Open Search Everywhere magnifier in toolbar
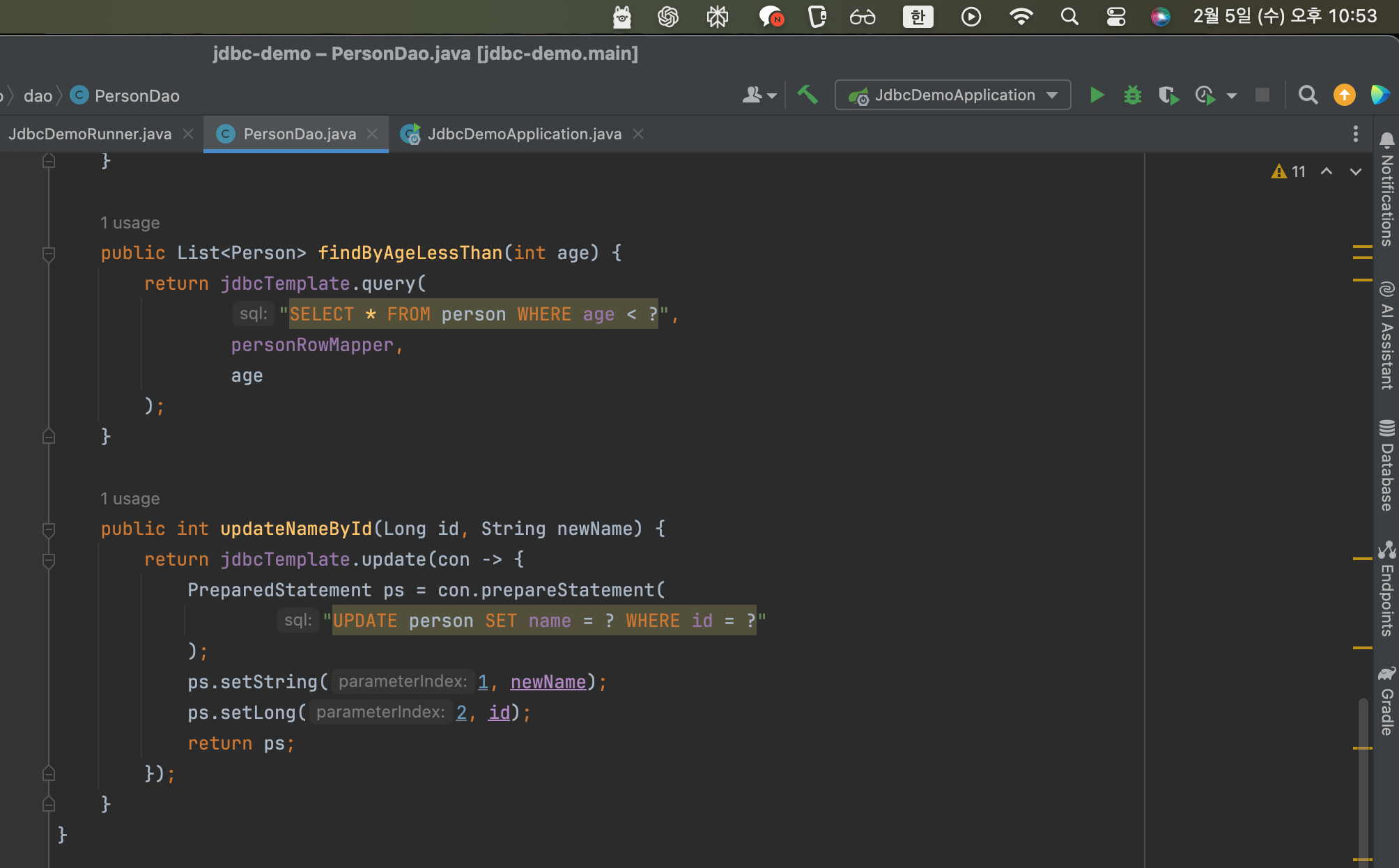Viewport: 1399px width, 868px height. click(1308, 95)
